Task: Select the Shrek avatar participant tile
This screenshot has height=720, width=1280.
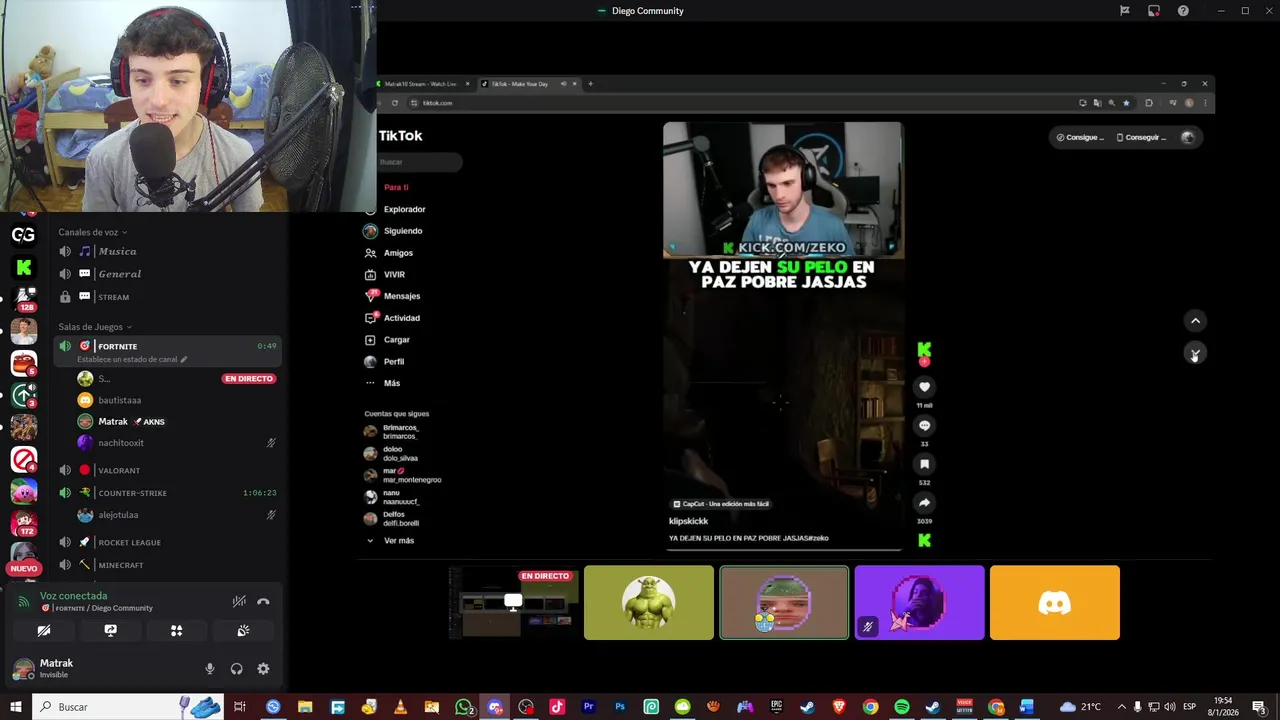Action: [649, 602]
